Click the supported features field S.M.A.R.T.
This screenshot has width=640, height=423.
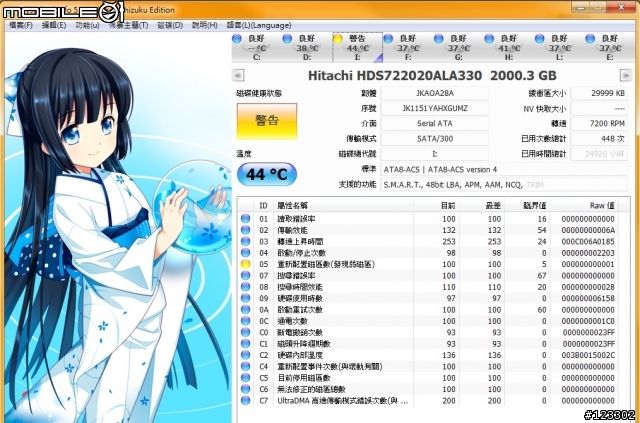[x=504, y=185]
